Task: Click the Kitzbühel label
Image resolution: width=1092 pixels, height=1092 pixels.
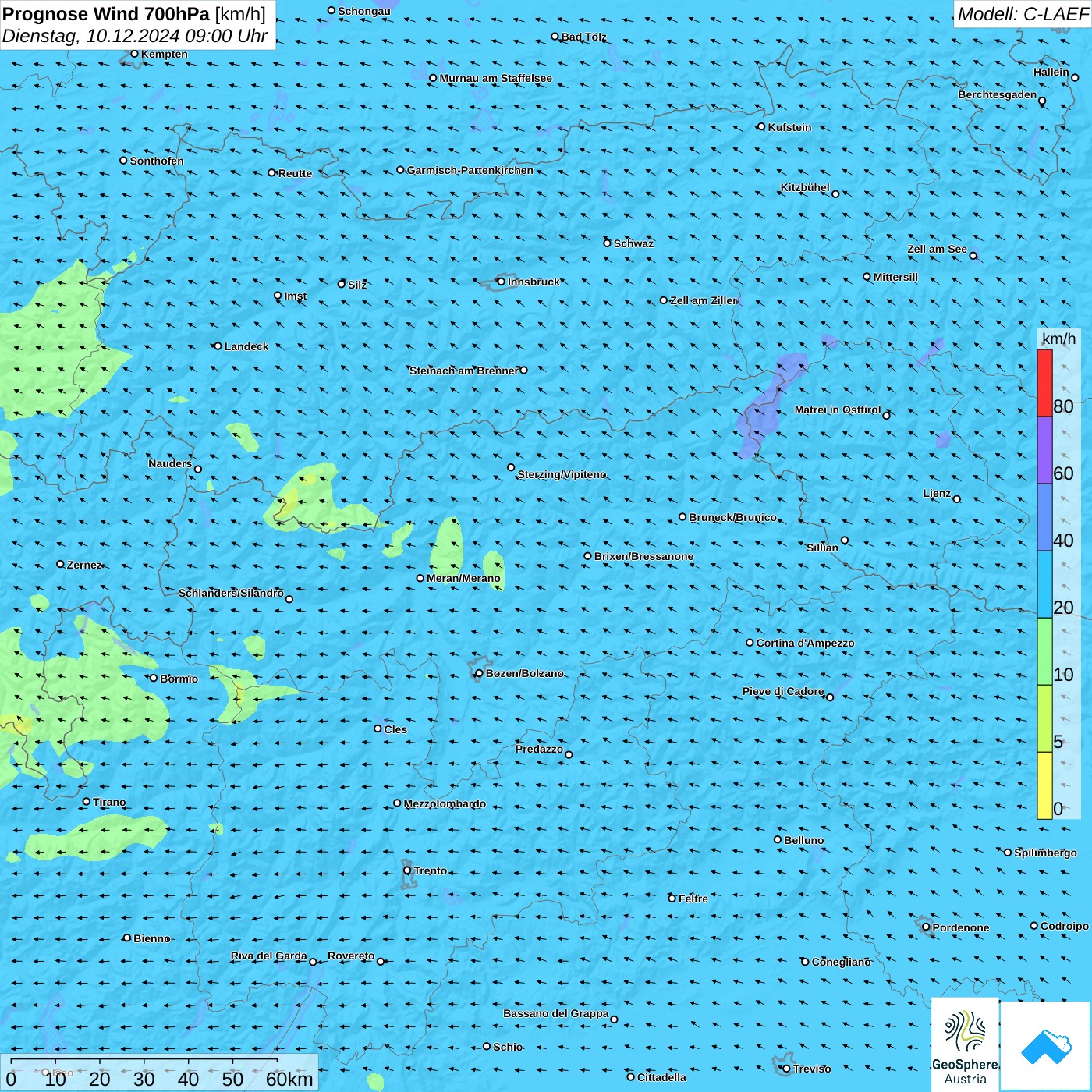Action: [x=805, y=188]
